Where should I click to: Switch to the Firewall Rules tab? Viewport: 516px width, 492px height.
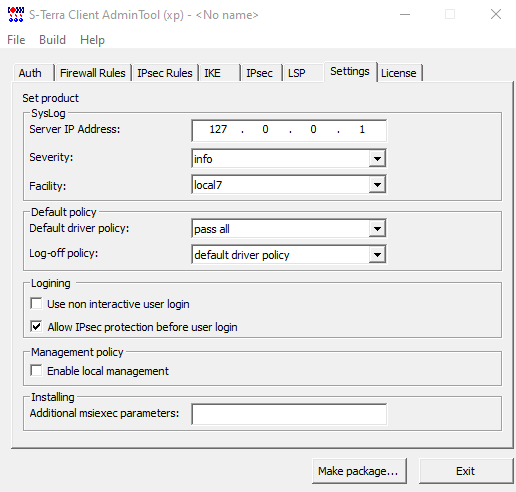pos(93,73)
